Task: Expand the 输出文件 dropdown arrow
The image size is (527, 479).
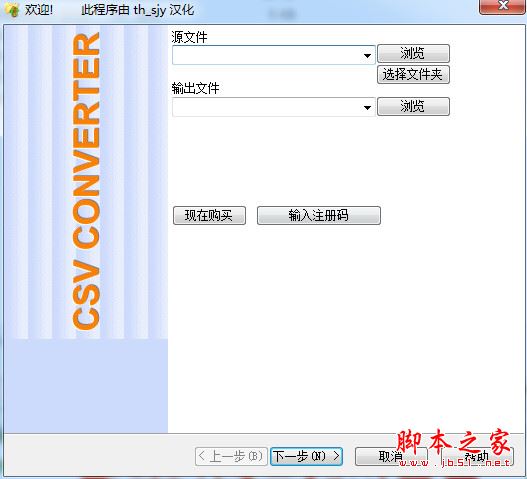Action: pyautogui.click(x=367, y=108)
